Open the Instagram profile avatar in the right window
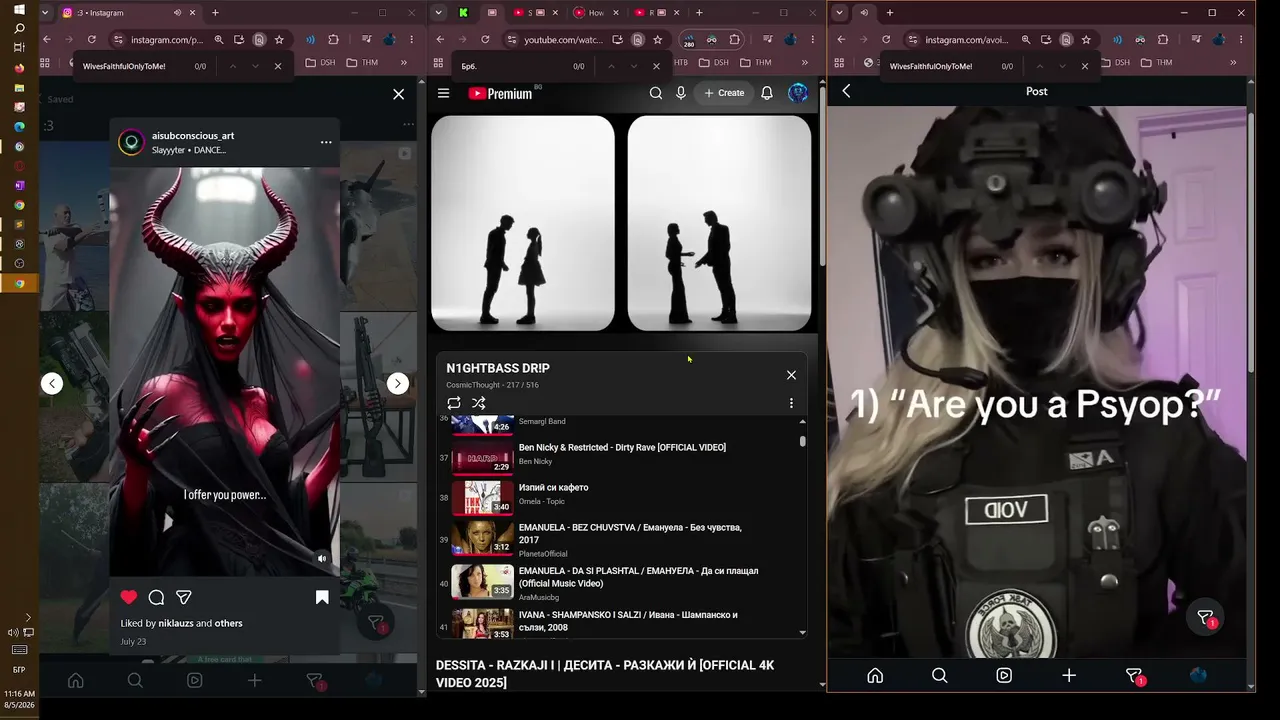The width and height of the screenshot is (1280, 720). point(1198,675)
